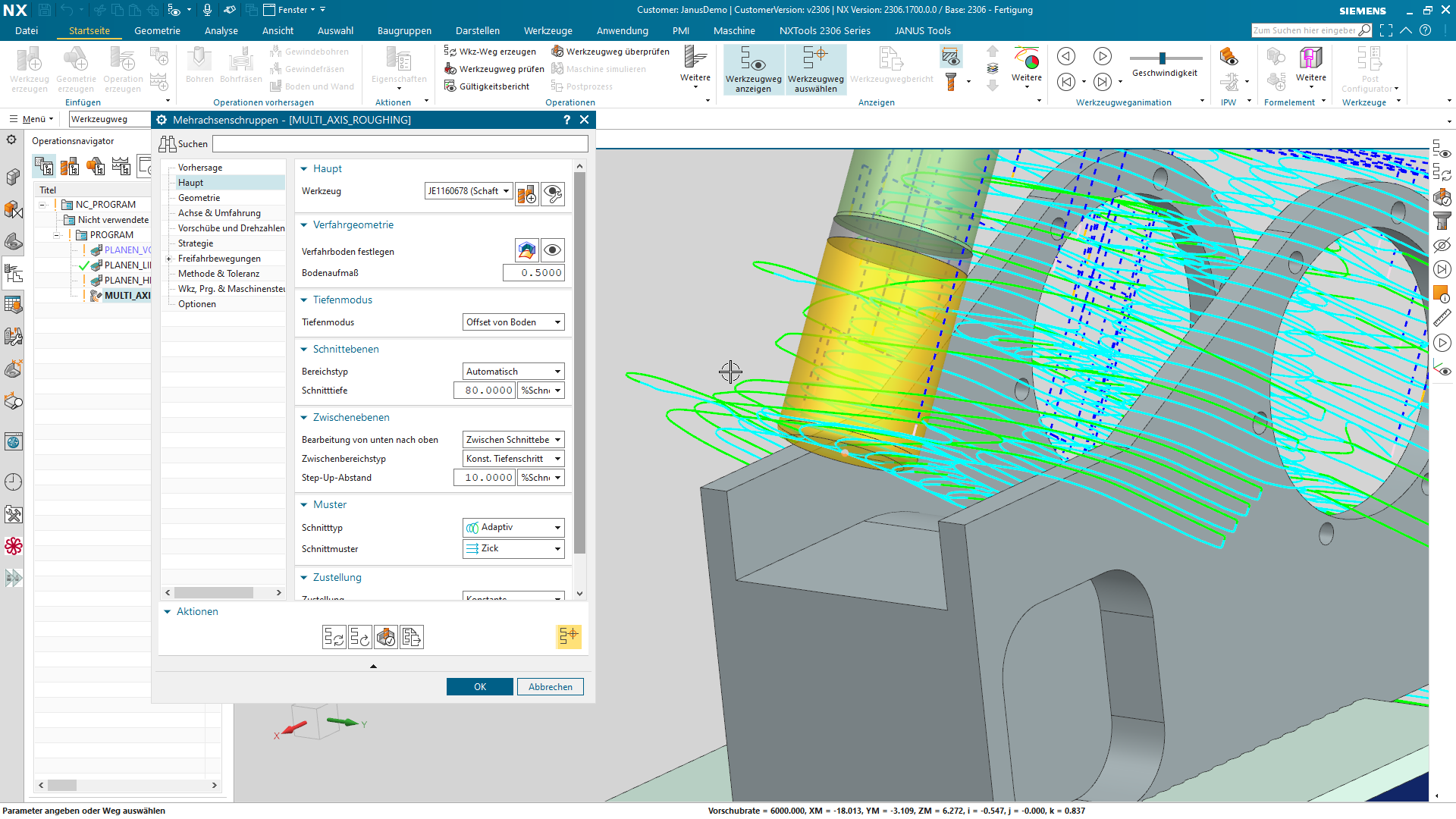Screen dimensions: 1456x819
Task: Switch to the Analyse ribbon tab
Action: click(221, 31)
